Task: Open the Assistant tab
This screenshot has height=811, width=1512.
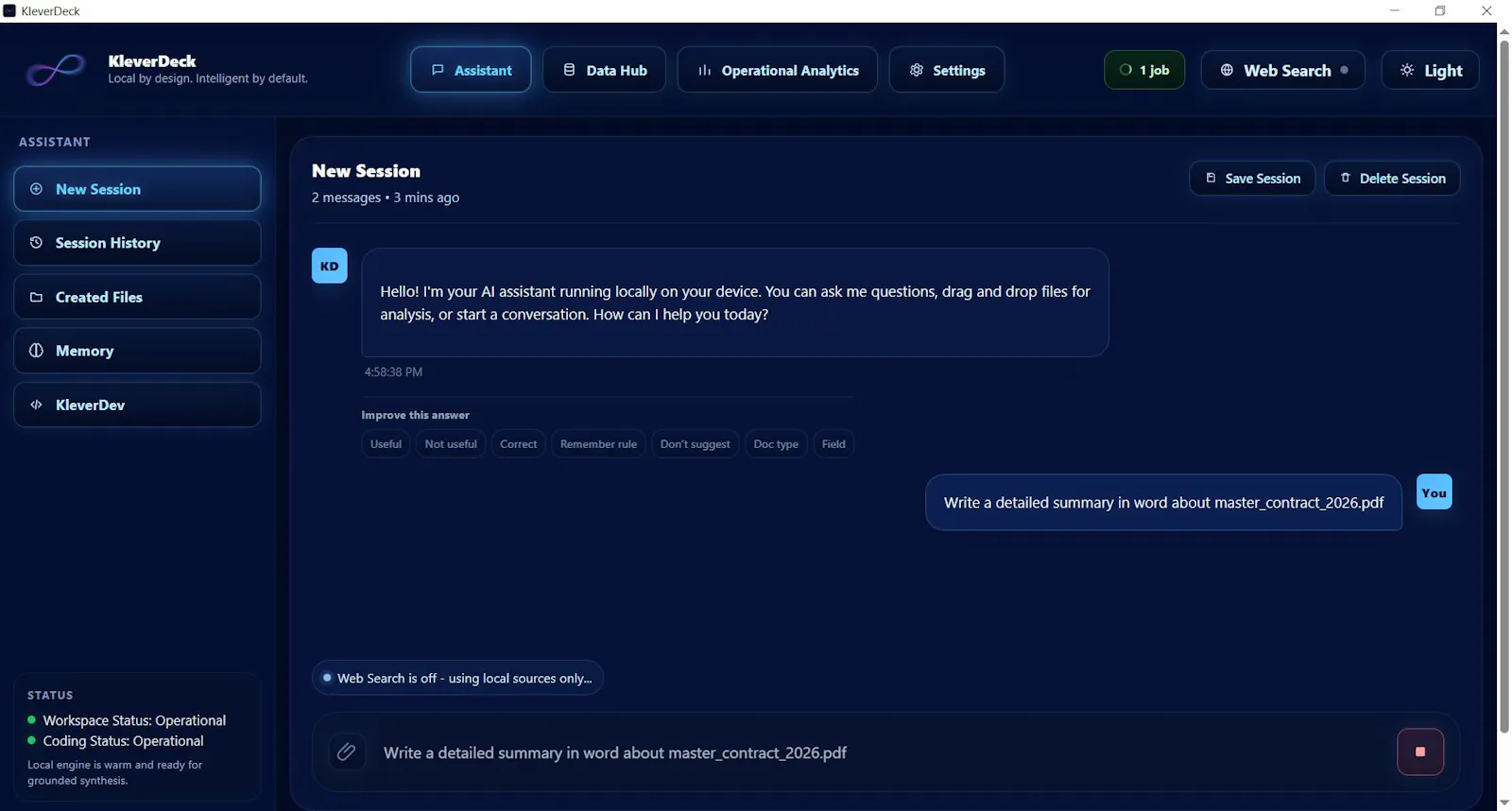Action: click(471, 70)
